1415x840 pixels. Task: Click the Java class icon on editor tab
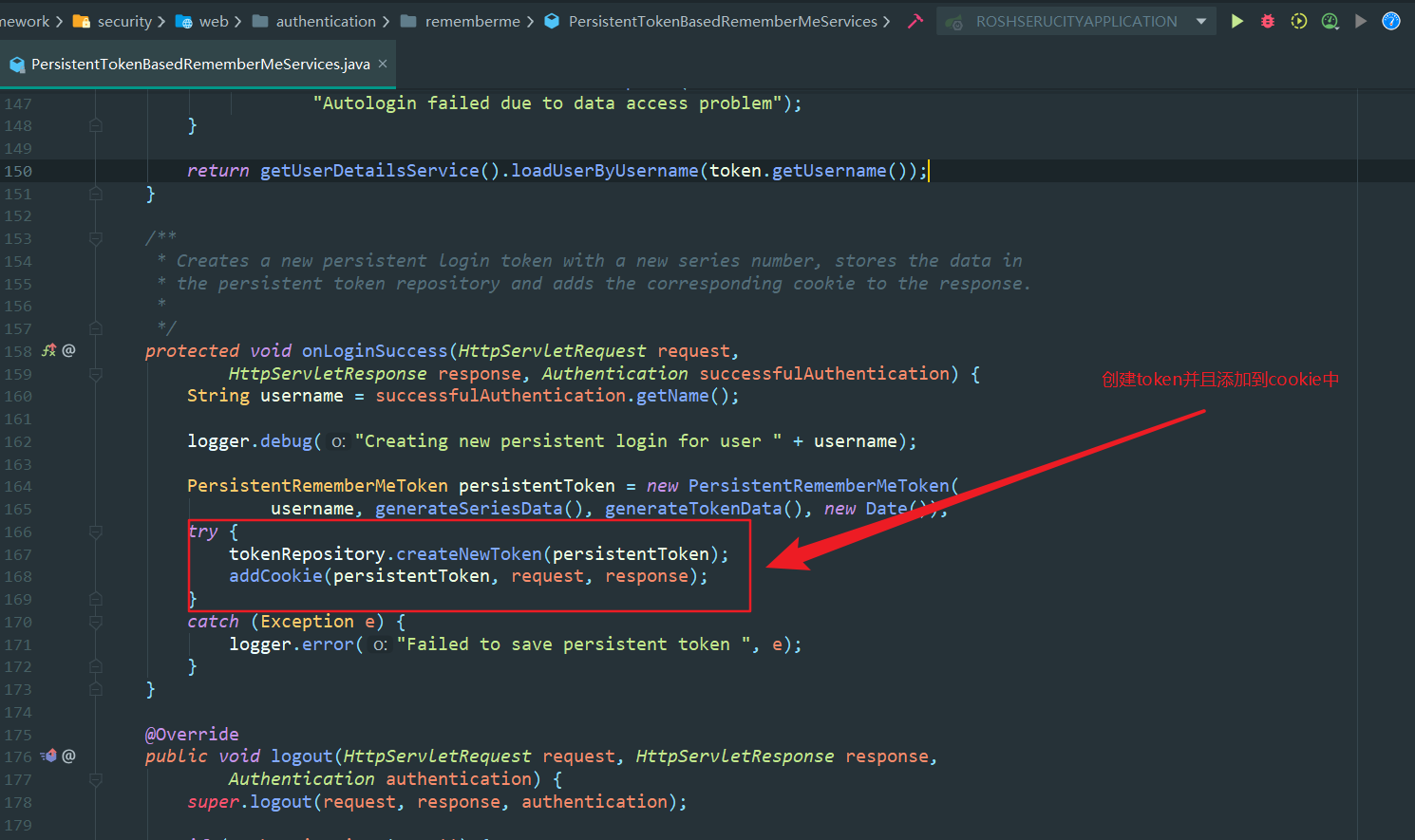pos(17,65)
